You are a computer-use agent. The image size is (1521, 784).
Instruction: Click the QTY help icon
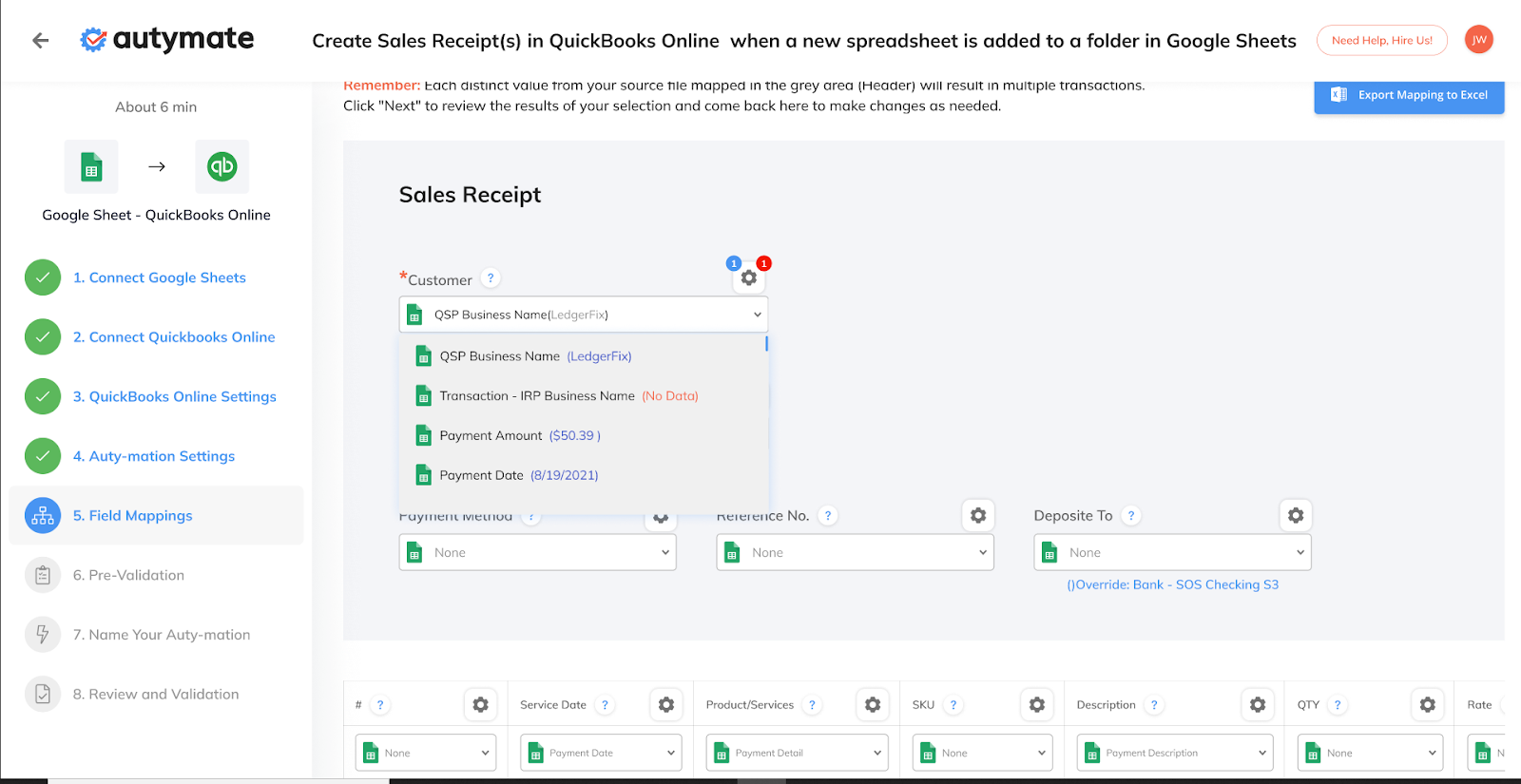(x=1338, y=705)
